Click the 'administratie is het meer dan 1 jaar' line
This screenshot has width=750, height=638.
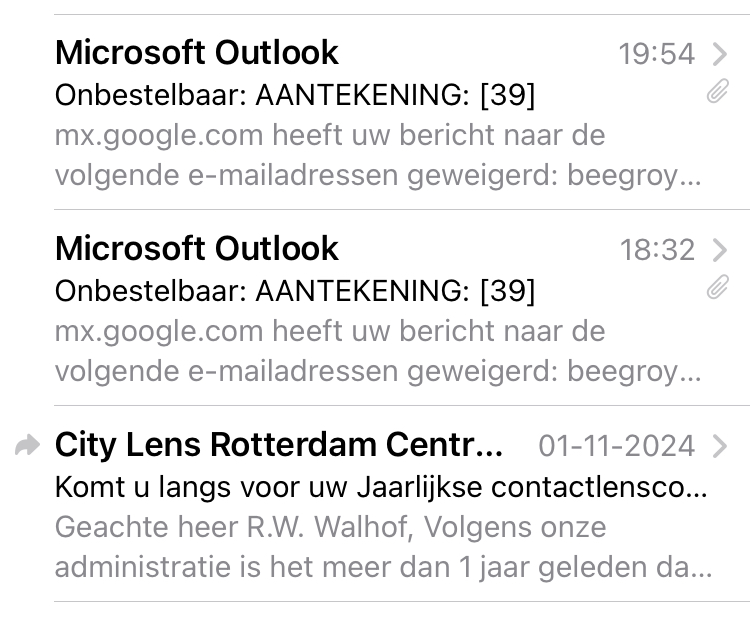coord(383,567)
